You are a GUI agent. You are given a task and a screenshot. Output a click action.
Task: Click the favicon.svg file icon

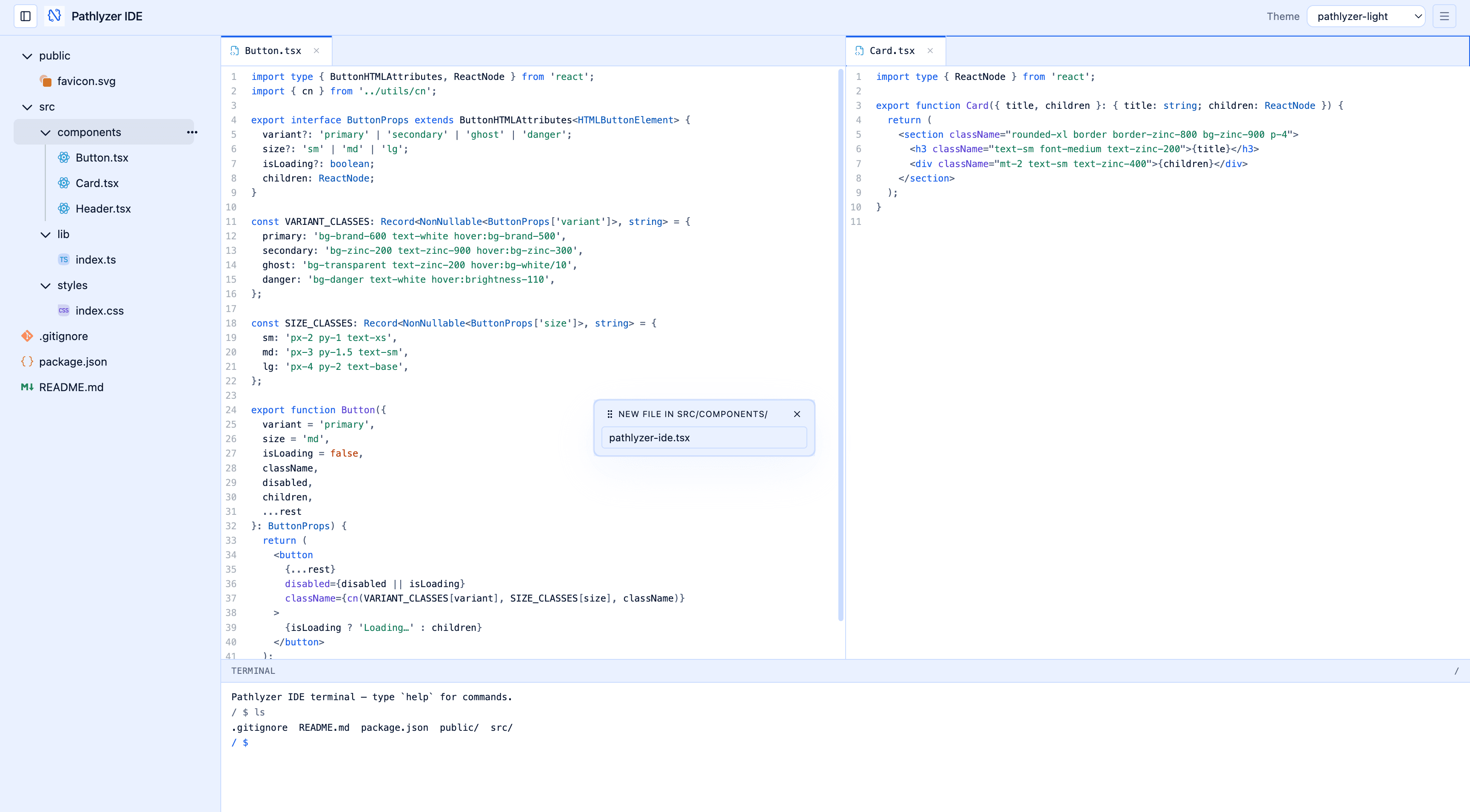pyautogui.click(x=46, y=81)
